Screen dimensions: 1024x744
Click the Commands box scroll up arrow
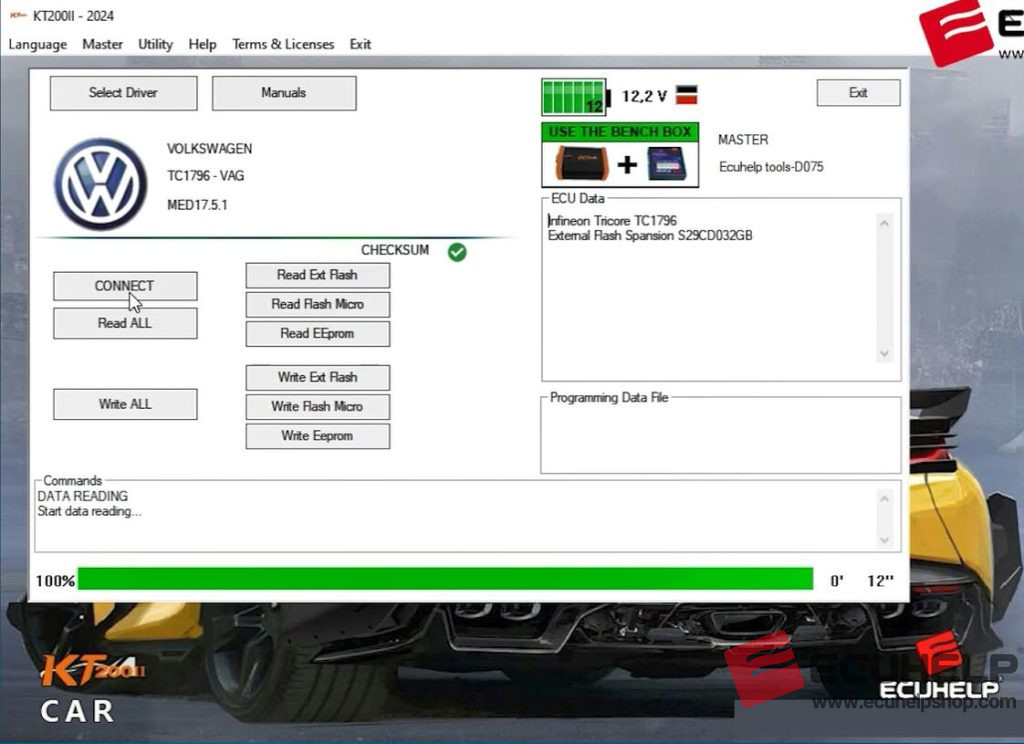pyautogui.click(x=884, y=498)
